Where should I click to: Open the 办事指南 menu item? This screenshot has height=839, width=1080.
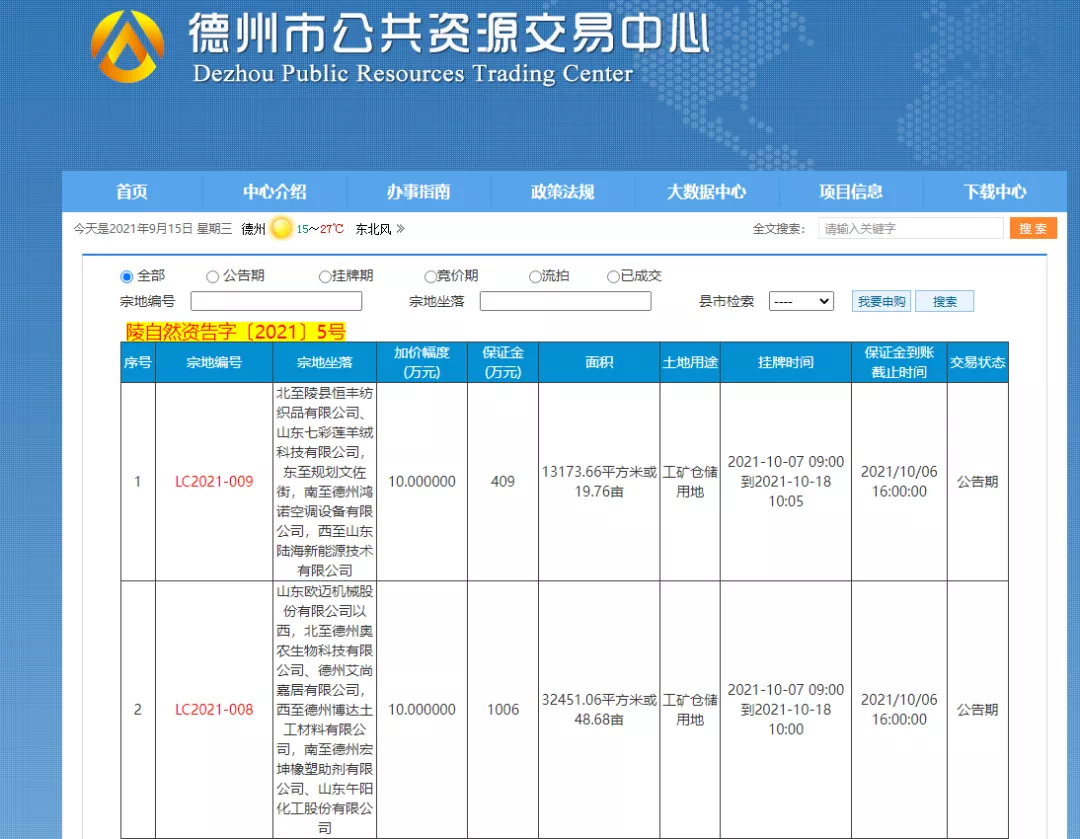tap(418, 191)
